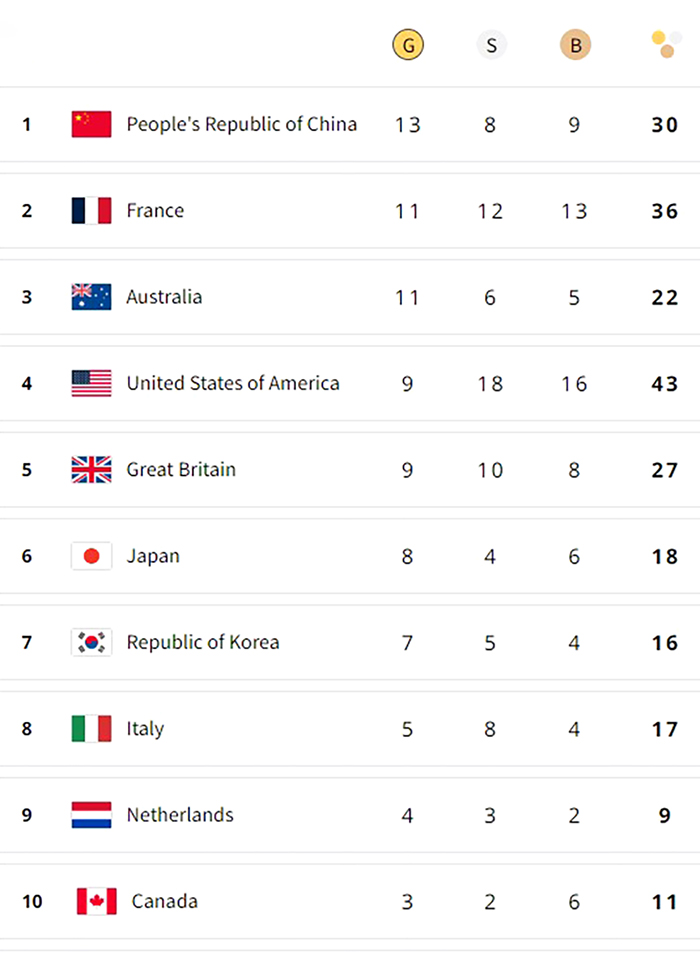Open United States of America link
This screenshot has width=700, height=955.
[x=232, y=383]
